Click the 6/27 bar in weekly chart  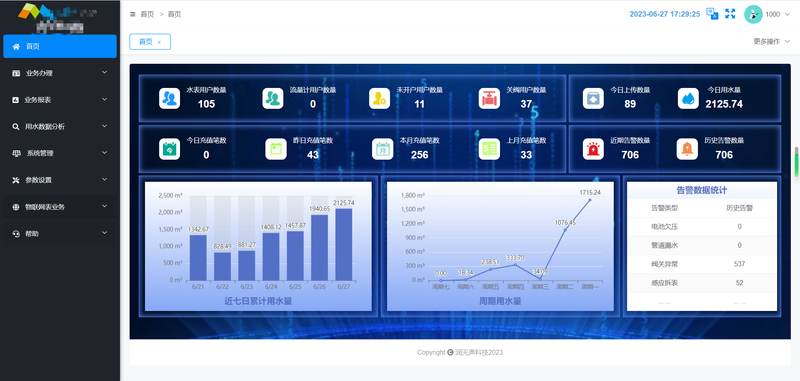343,244
